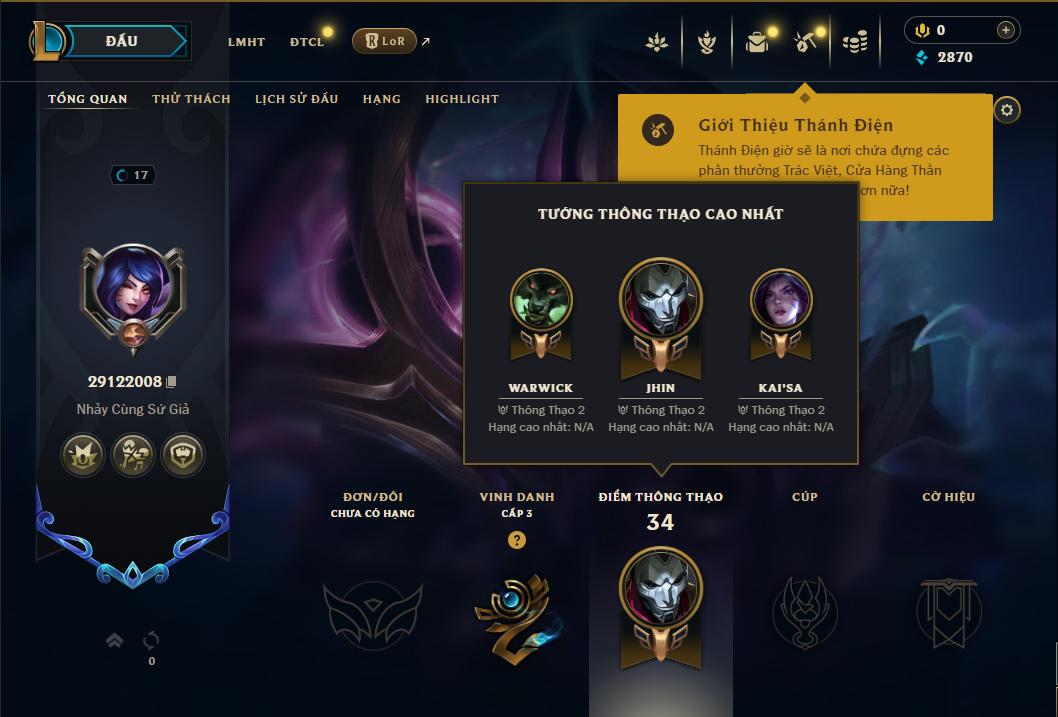Click the Honor level help question mark
The image size is (1058, 717).
pyautogui.click(x=517, y=540)
